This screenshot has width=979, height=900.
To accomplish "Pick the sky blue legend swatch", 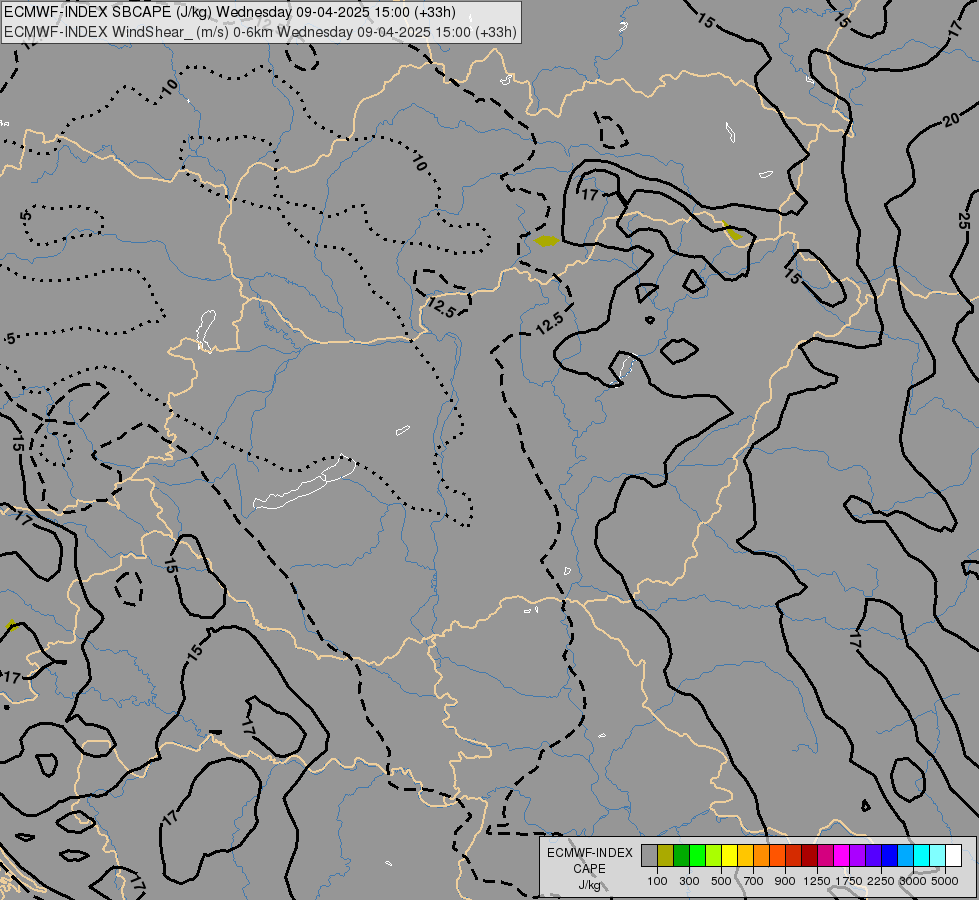I will 905,855.
